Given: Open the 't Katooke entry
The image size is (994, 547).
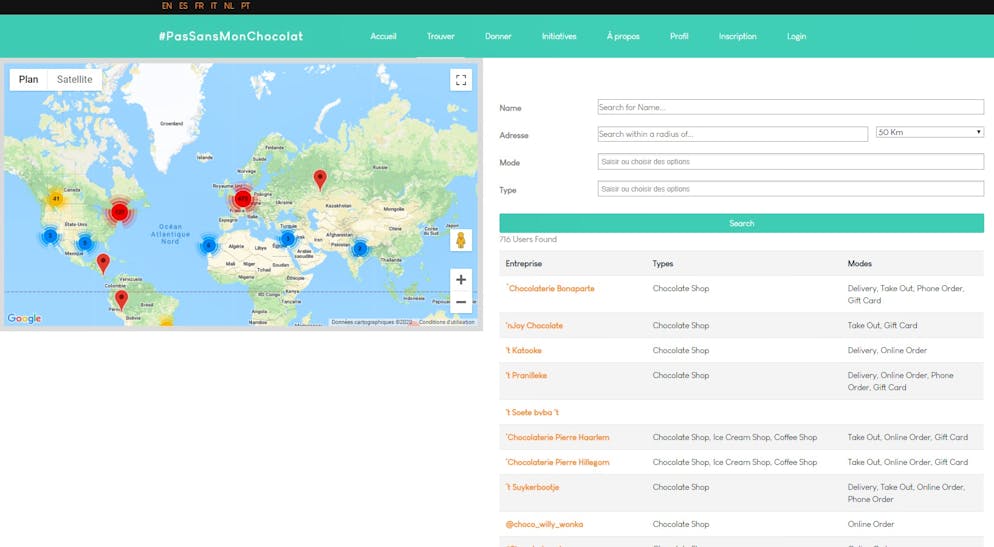Looking at the screenshot, I should [524, 350].
